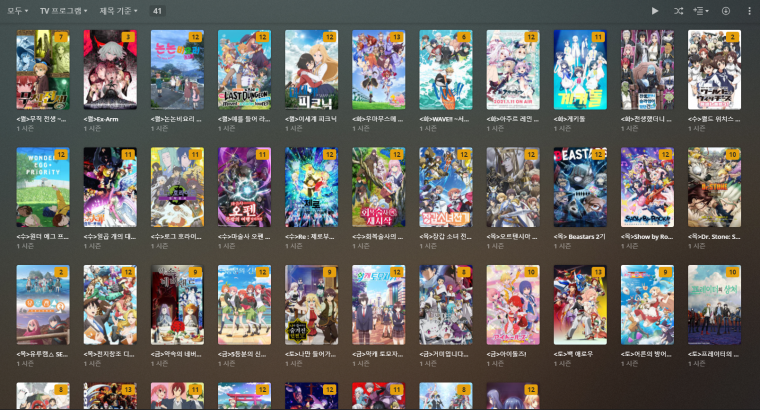Screen dimensions: 760x410
Task: Open the 모두 filter dropdown
Action: [x=17, y=11]
